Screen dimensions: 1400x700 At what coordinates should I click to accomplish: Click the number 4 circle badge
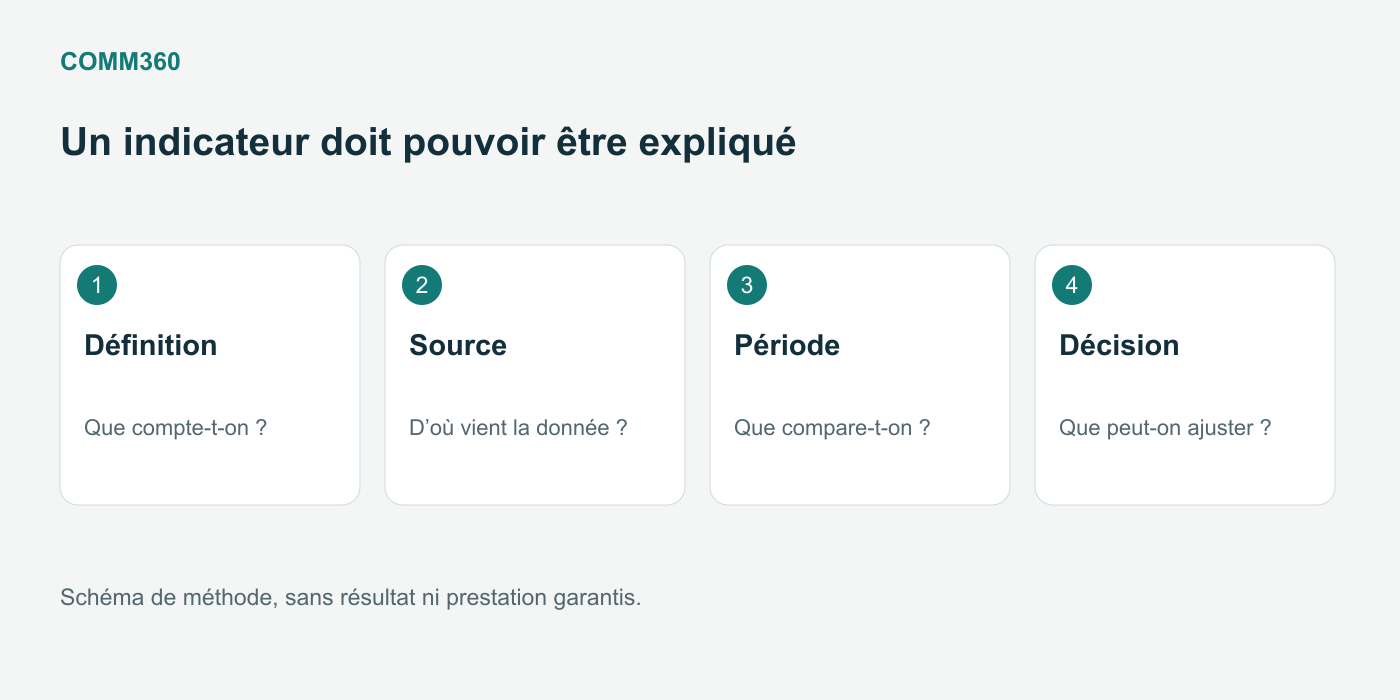1072,285
